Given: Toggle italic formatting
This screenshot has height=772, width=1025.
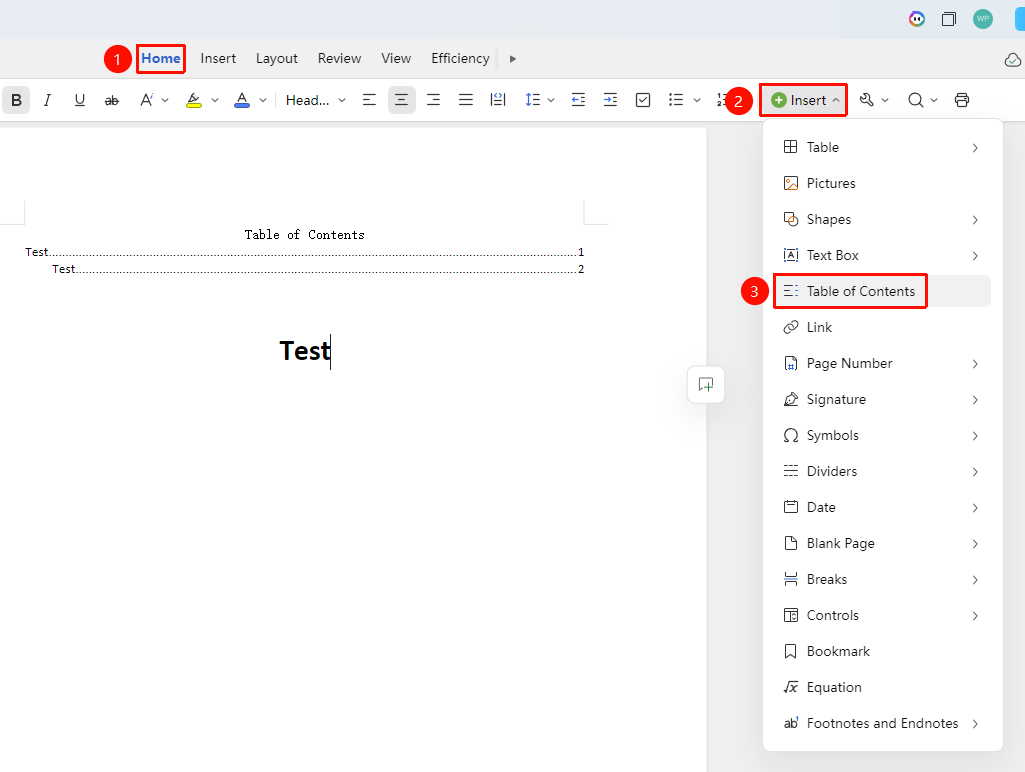Looking at the screenshot, I should (47, 100).
